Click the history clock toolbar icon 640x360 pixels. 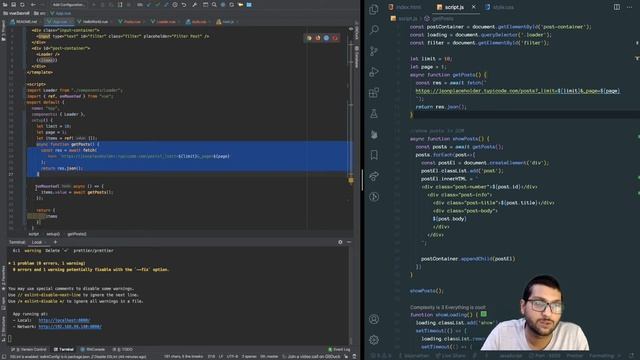175,4
